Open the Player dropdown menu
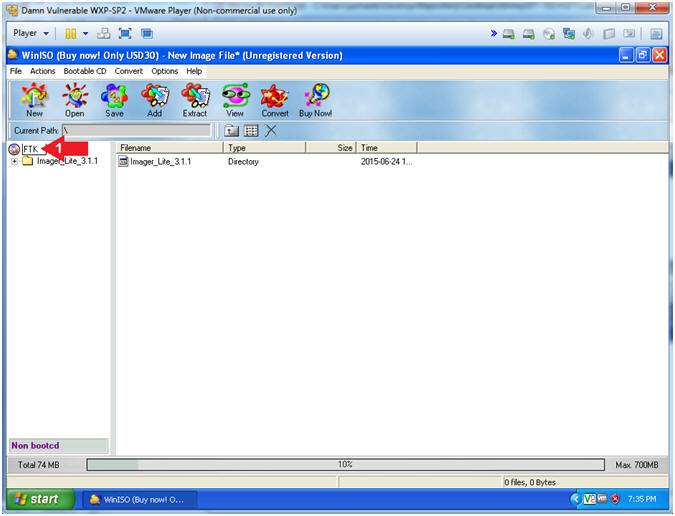The height and width of the screenshot is (516, 675). coord(31,33)
